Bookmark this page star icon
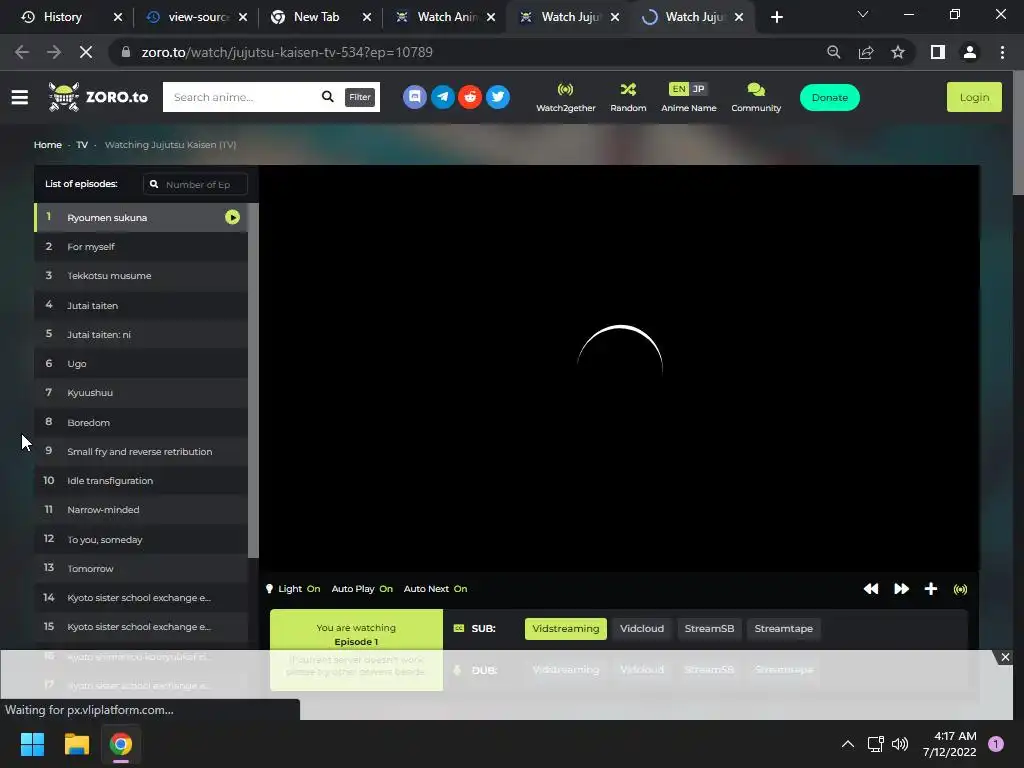Viewport: 1024px width, 768px height. pos(898,52)
